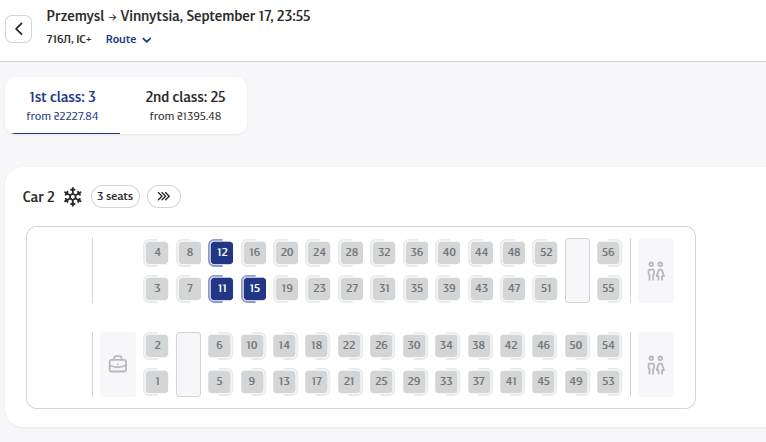Select available seat 15
The image size is (766, 442).
coord(254,289)
